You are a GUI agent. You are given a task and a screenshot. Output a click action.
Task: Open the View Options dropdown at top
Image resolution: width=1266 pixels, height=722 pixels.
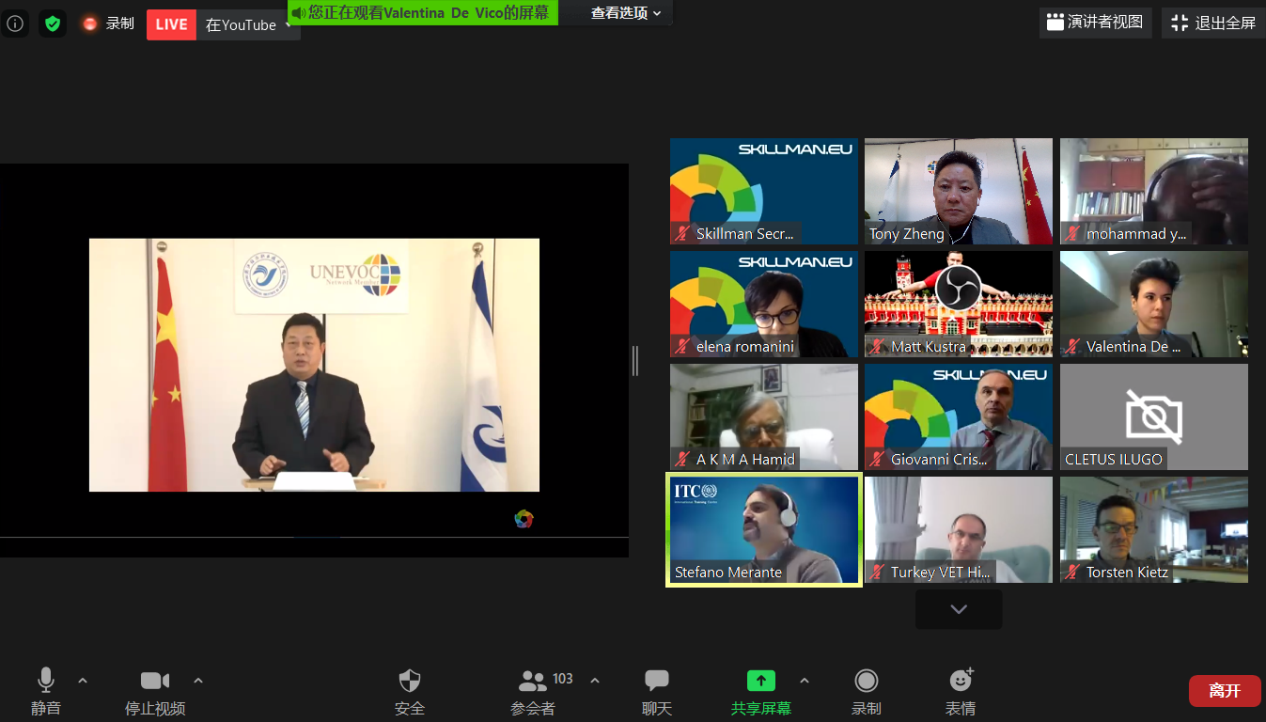626,13
